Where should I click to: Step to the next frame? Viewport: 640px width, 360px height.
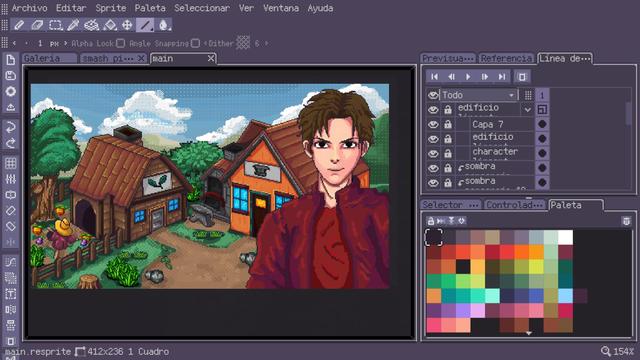(x=485, y=76)
